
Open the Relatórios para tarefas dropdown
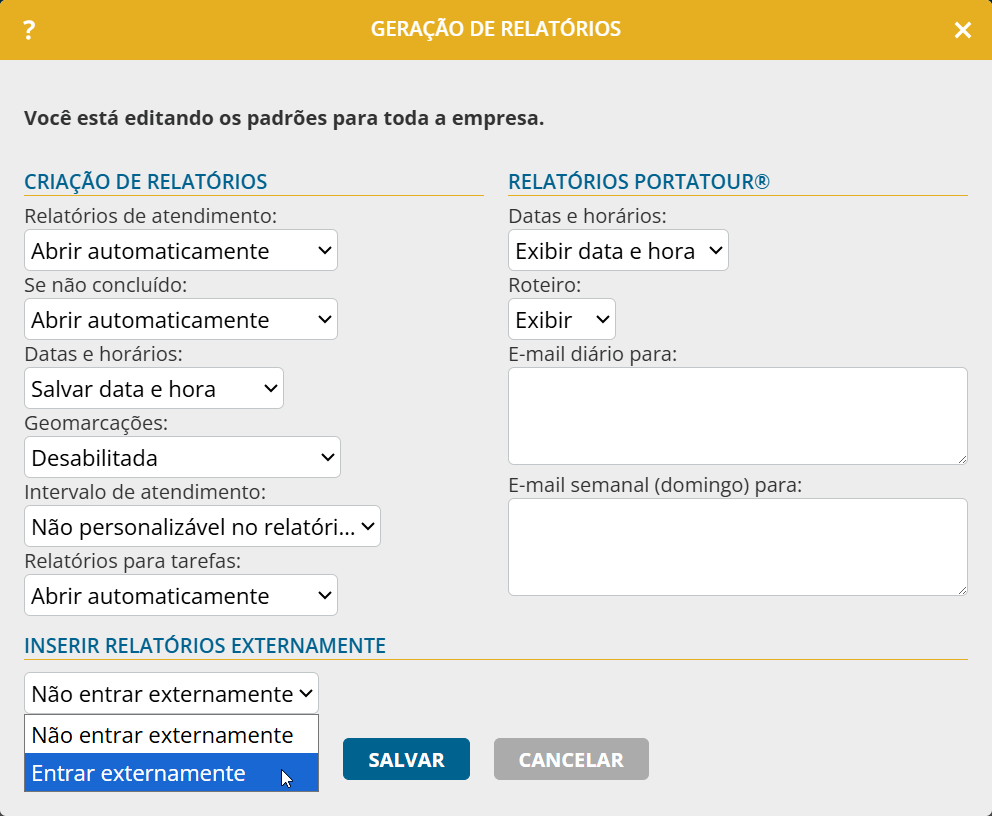coord(180,596)
